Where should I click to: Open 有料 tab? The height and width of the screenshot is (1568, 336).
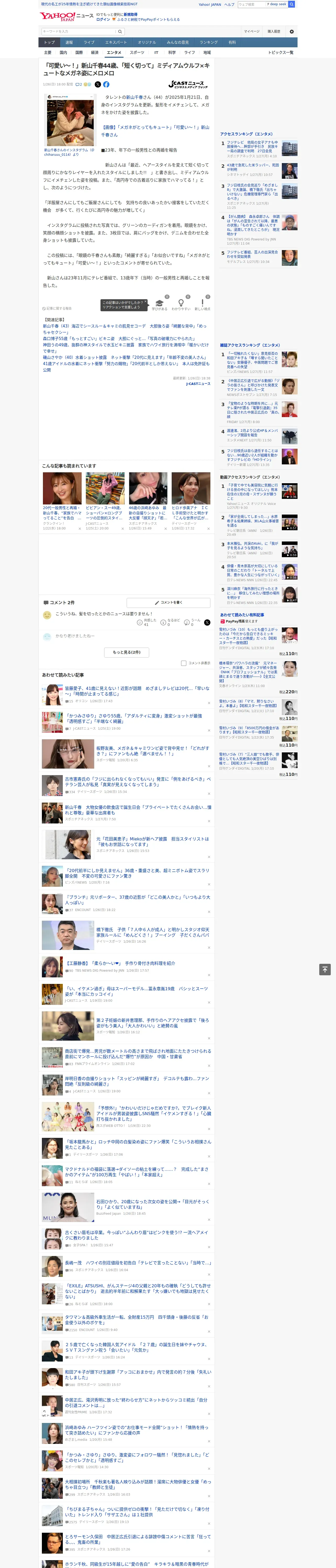pyautogui.click(x=232, y=43)
